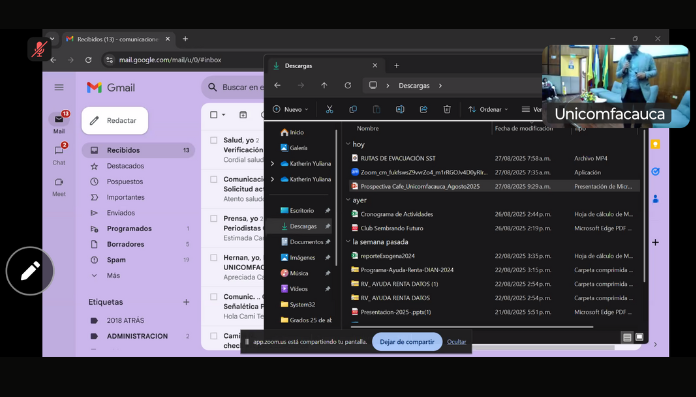Click the Cut scissors icon in Explorer
The height and width of the screenshot is (397, 696).
coord(329,109)
